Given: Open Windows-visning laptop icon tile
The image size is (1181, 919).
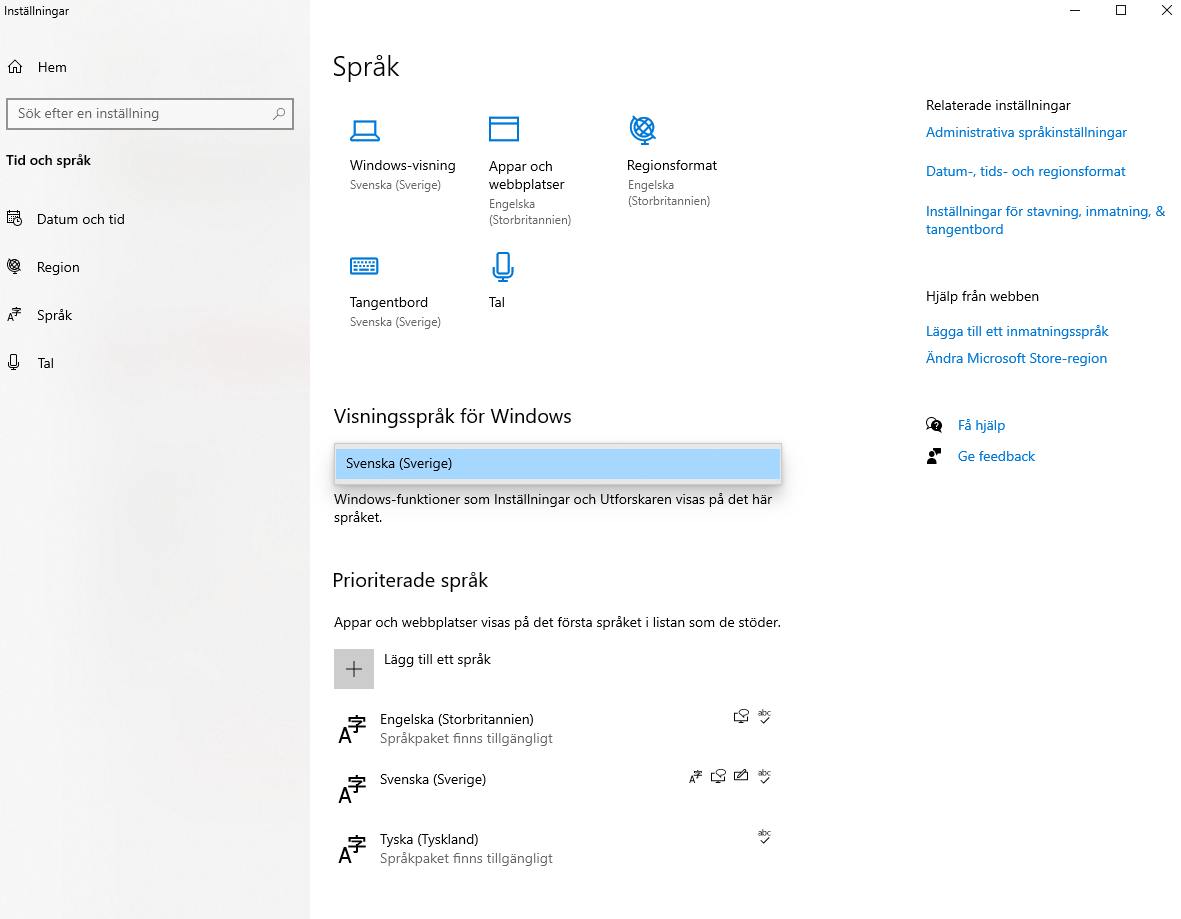Looking at the screenshot, I should [365, 131].
